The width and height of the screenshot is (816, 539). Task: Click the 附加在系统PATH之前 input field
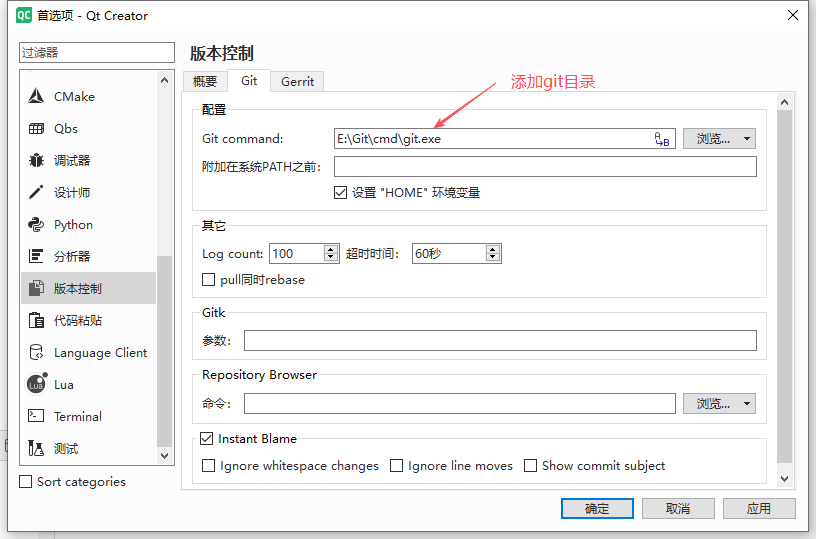point(545,166)
